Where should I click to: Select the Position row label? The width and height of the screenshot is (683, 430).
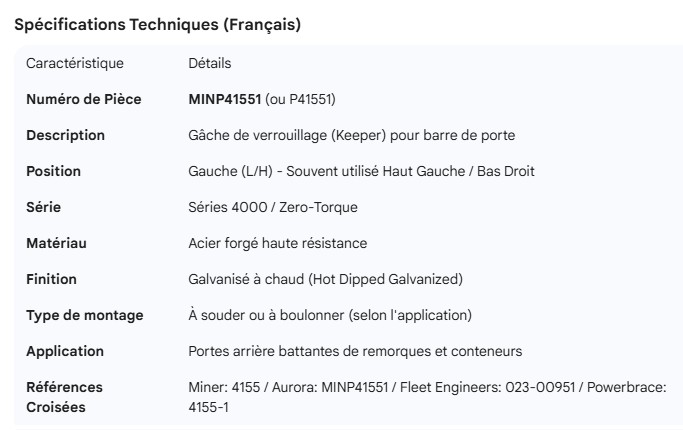click(x=53, y=171)
